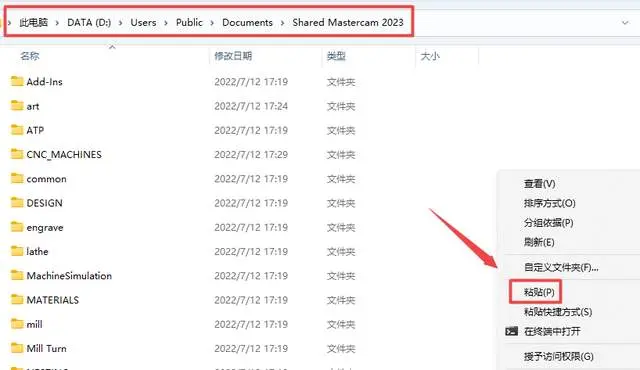Navigate to Users breadcrumb

(143, 22)
